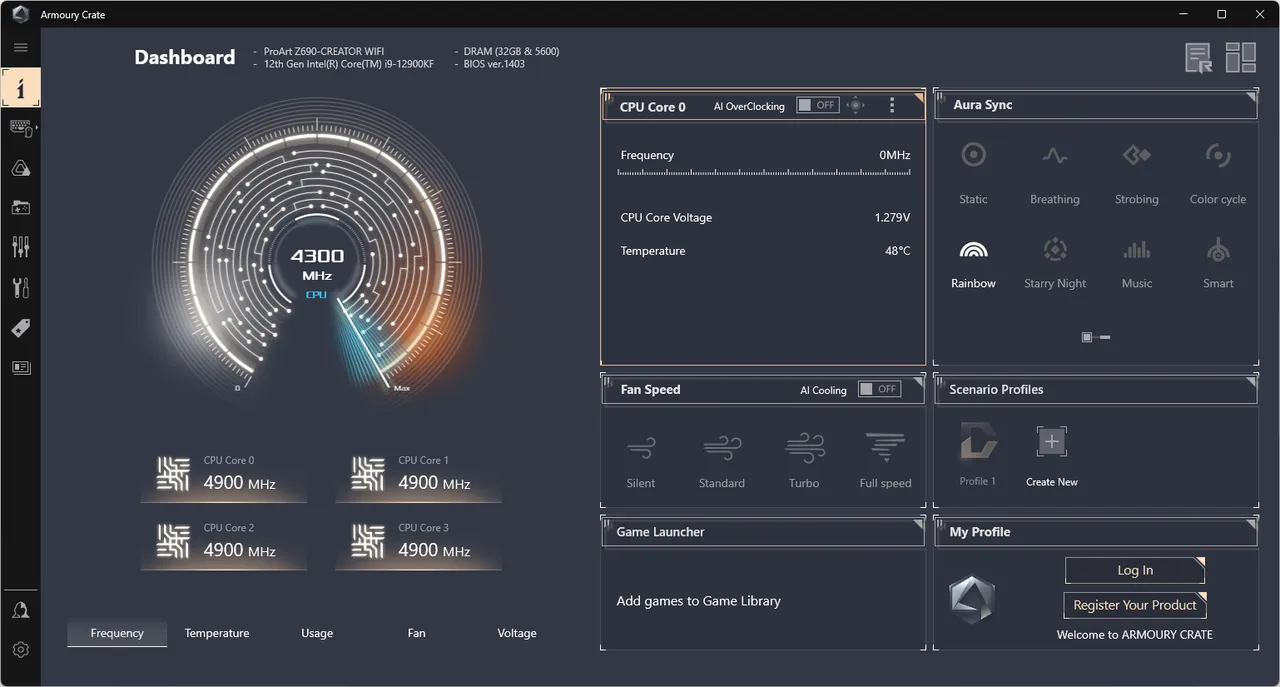The image size is (1280, 687).
Task: Select the Dashboard info icon in sidebar
Action: point(21,87)
